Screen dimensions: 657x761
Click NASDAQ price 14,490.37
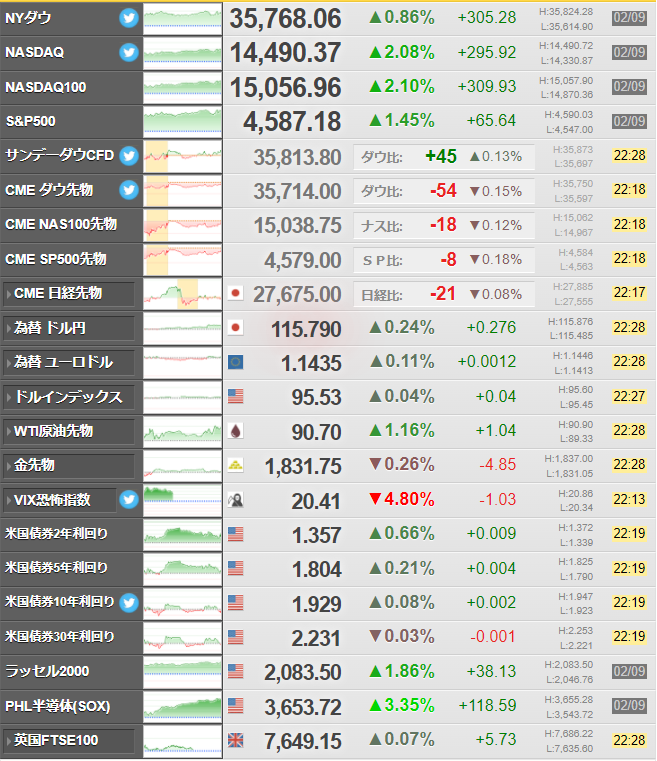coord(285,53)
